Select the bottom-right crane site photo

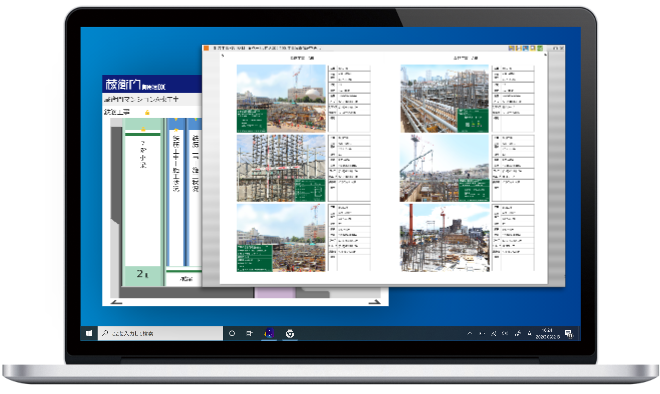coord(444,237)
